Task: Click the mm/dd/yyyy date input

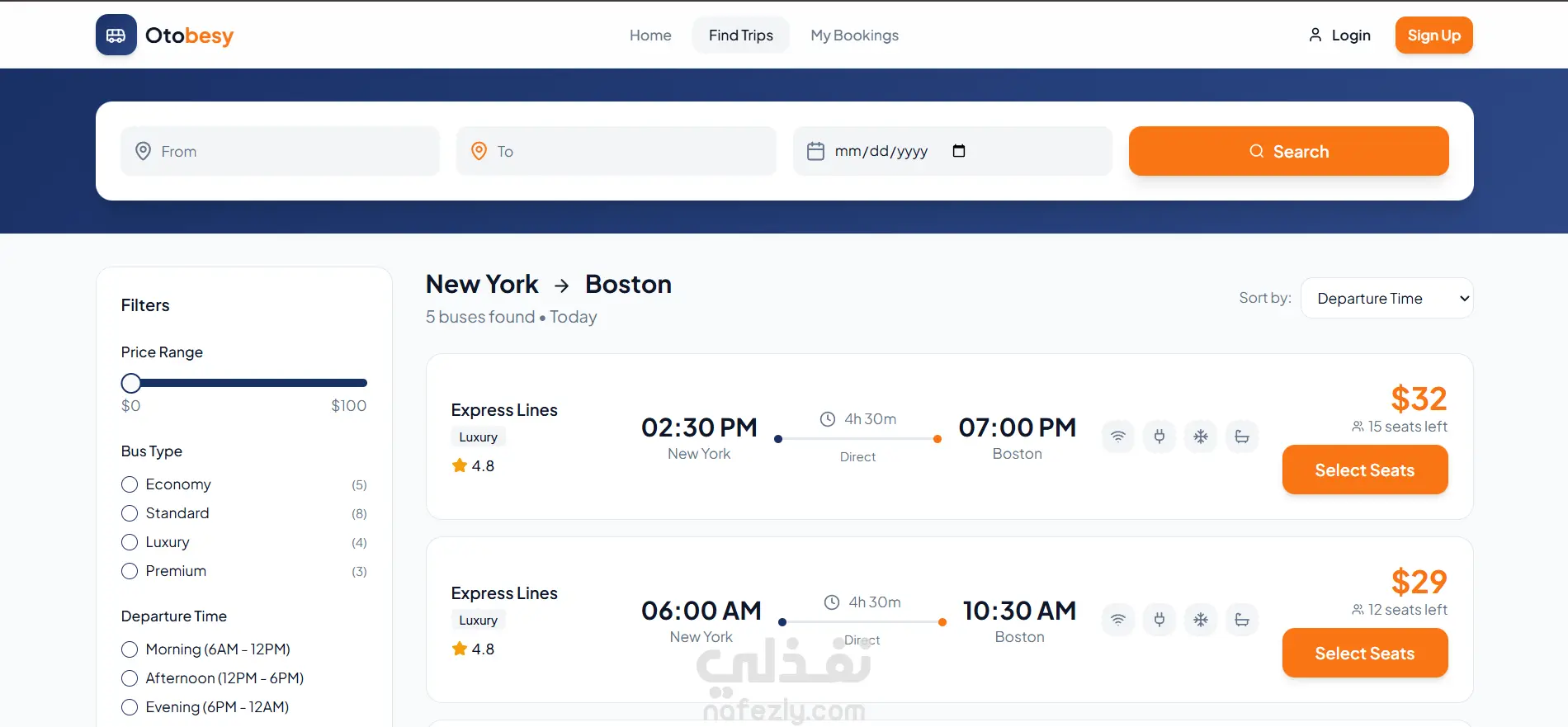Action: coord(952,151)
